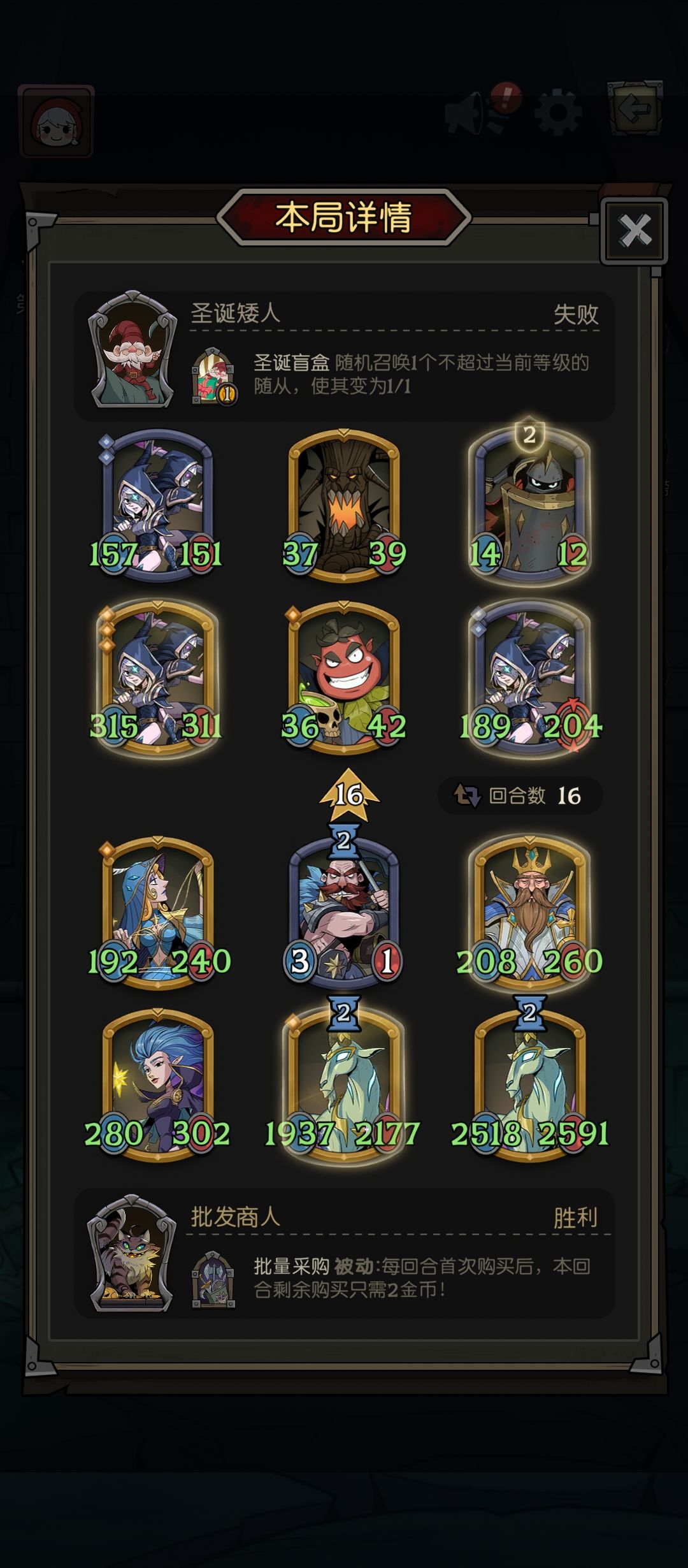Select the hooded archer card 315/311
This screenshot has width=688, height=1568.
[x=157, y=678]
